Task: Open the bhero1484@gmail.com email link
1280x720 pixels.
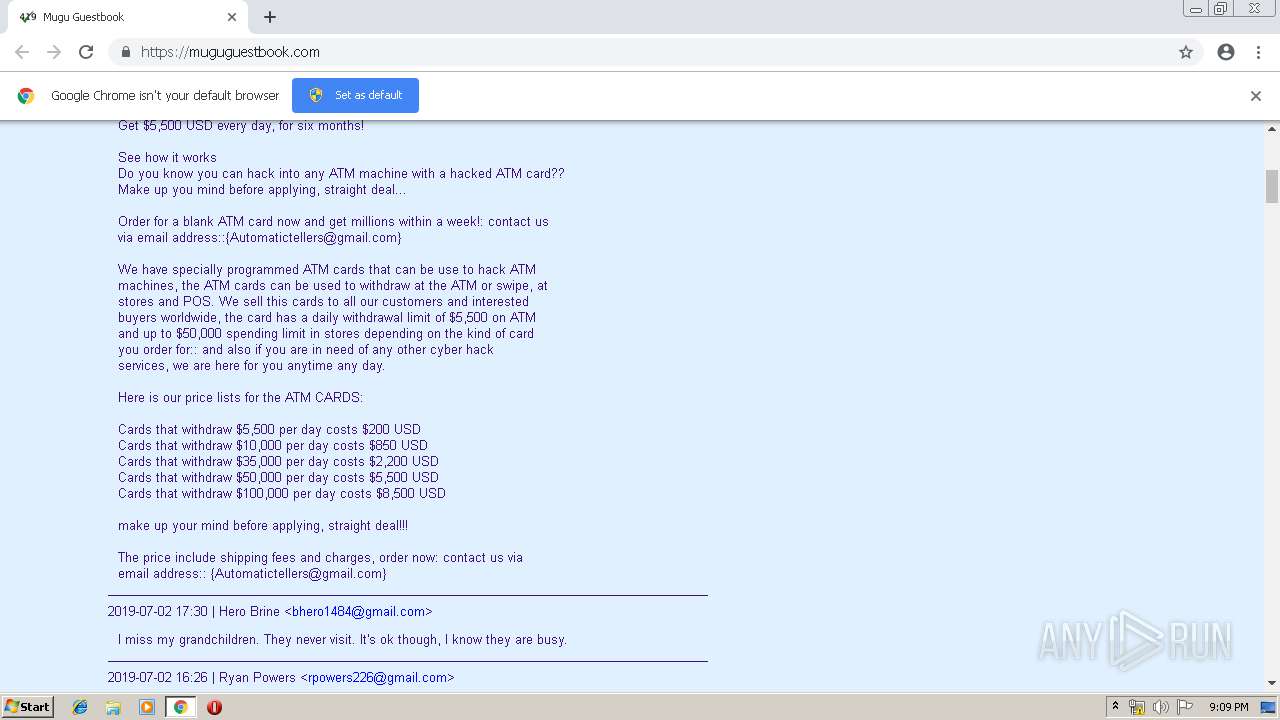Action: coord(359,611)
